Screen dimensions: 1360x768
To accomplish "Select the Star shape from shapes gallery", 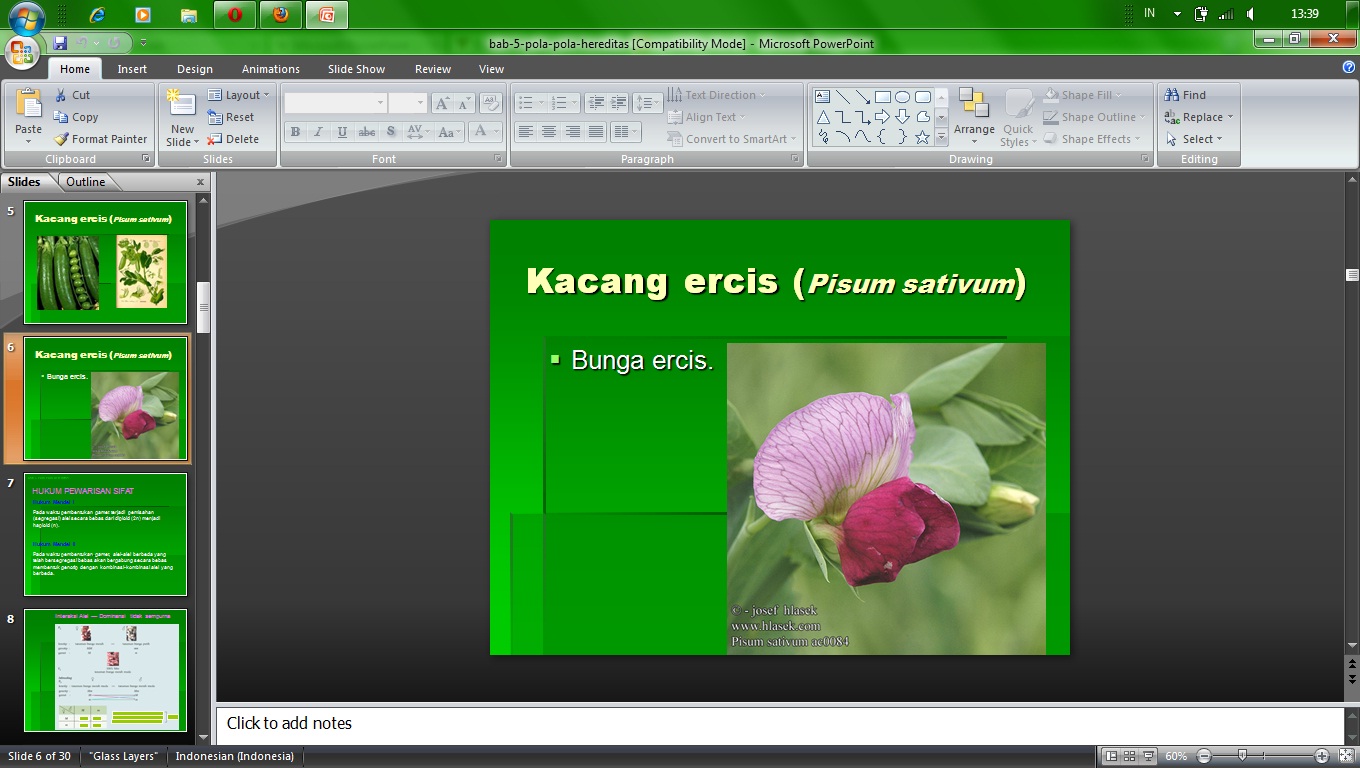I will click(922, 137).
